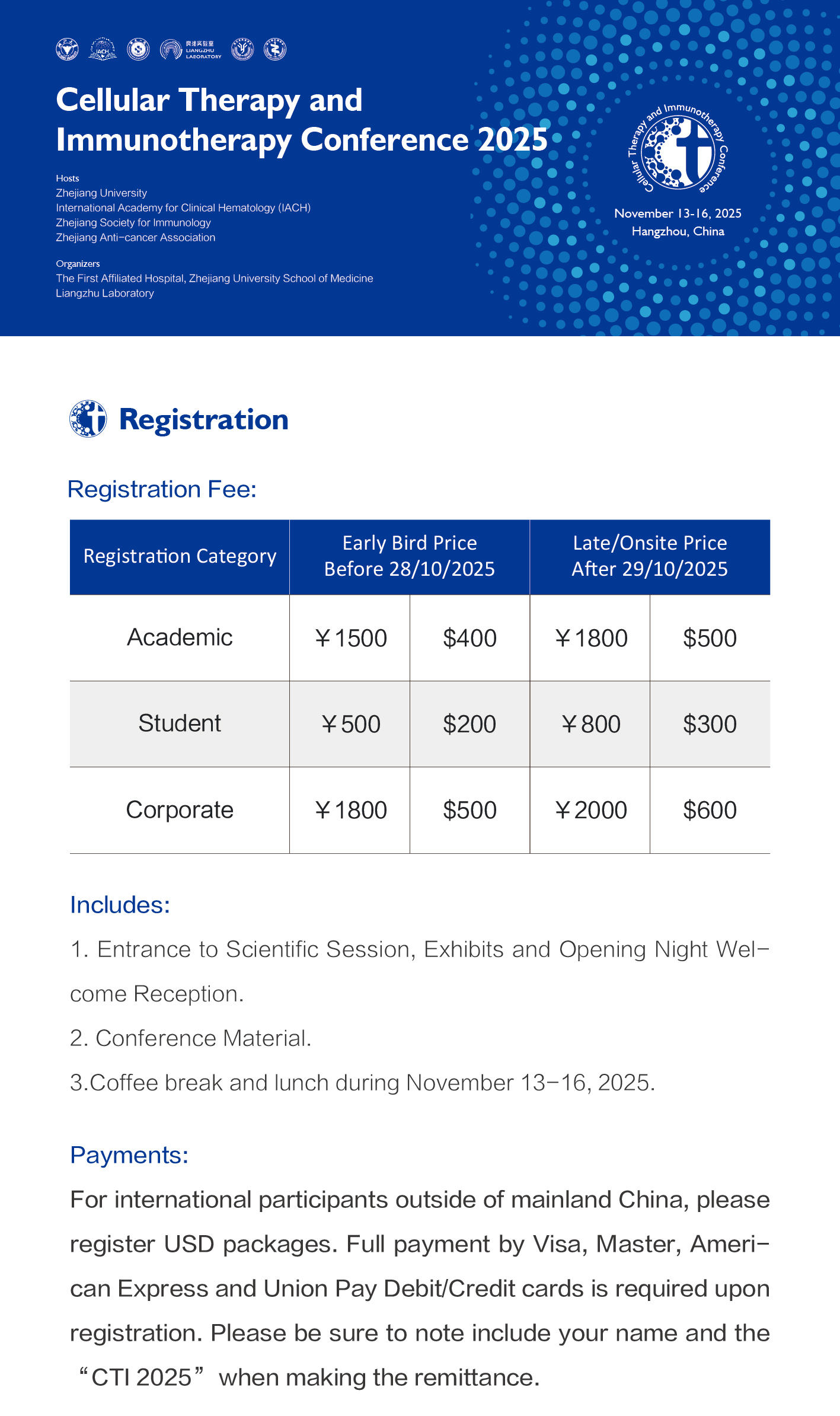The width and height of the screenshot is (840, 1416).
Task: Click the circular logo right of IACH
Action: (x=138, y=49)
